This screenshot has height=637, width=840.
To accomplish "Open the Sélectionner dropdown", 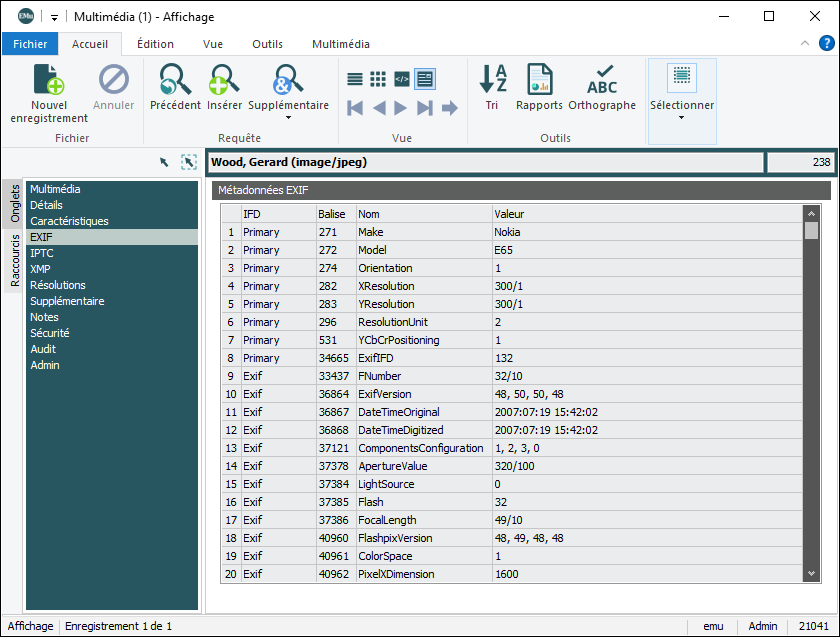I will tap(682, 117).
